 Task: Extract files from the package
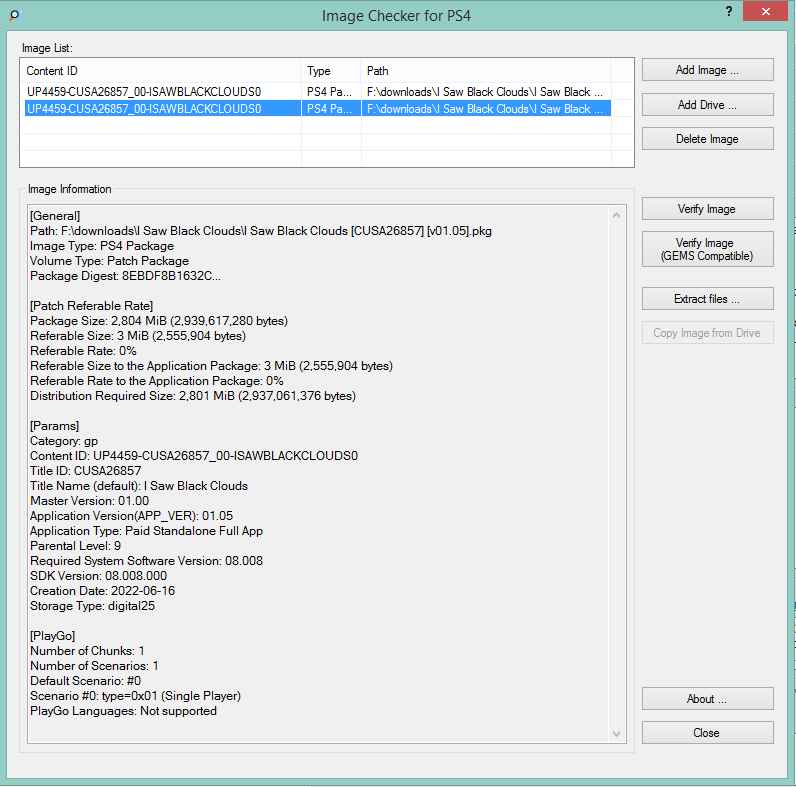point(708,299)
